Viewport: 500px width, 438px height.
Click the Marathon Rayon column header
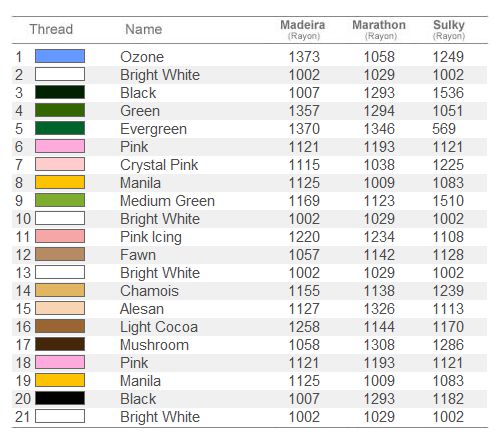coord(379,30)
